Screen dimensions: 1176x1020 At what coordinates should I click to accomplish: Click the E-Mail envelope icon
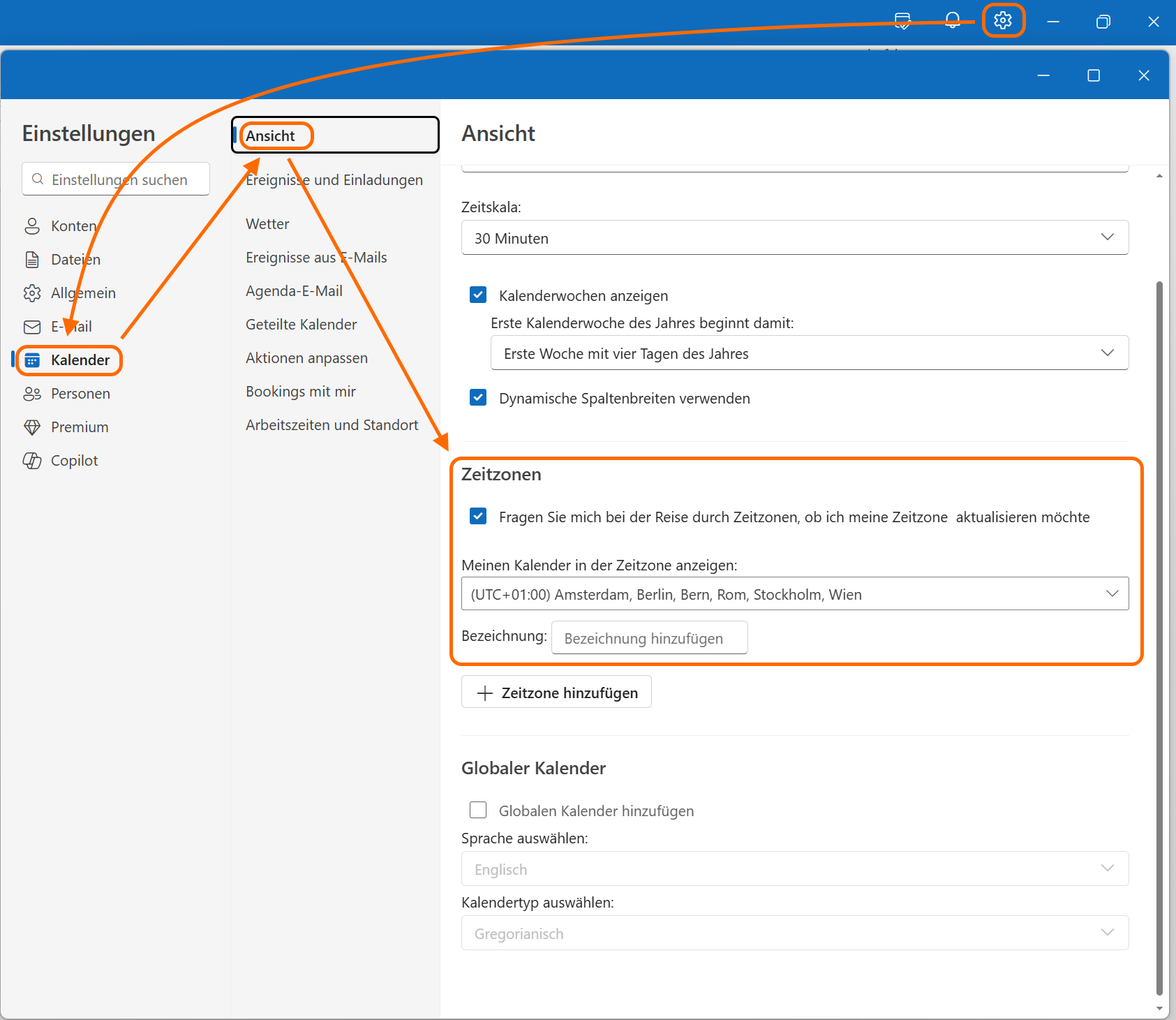tap(32, 327)
